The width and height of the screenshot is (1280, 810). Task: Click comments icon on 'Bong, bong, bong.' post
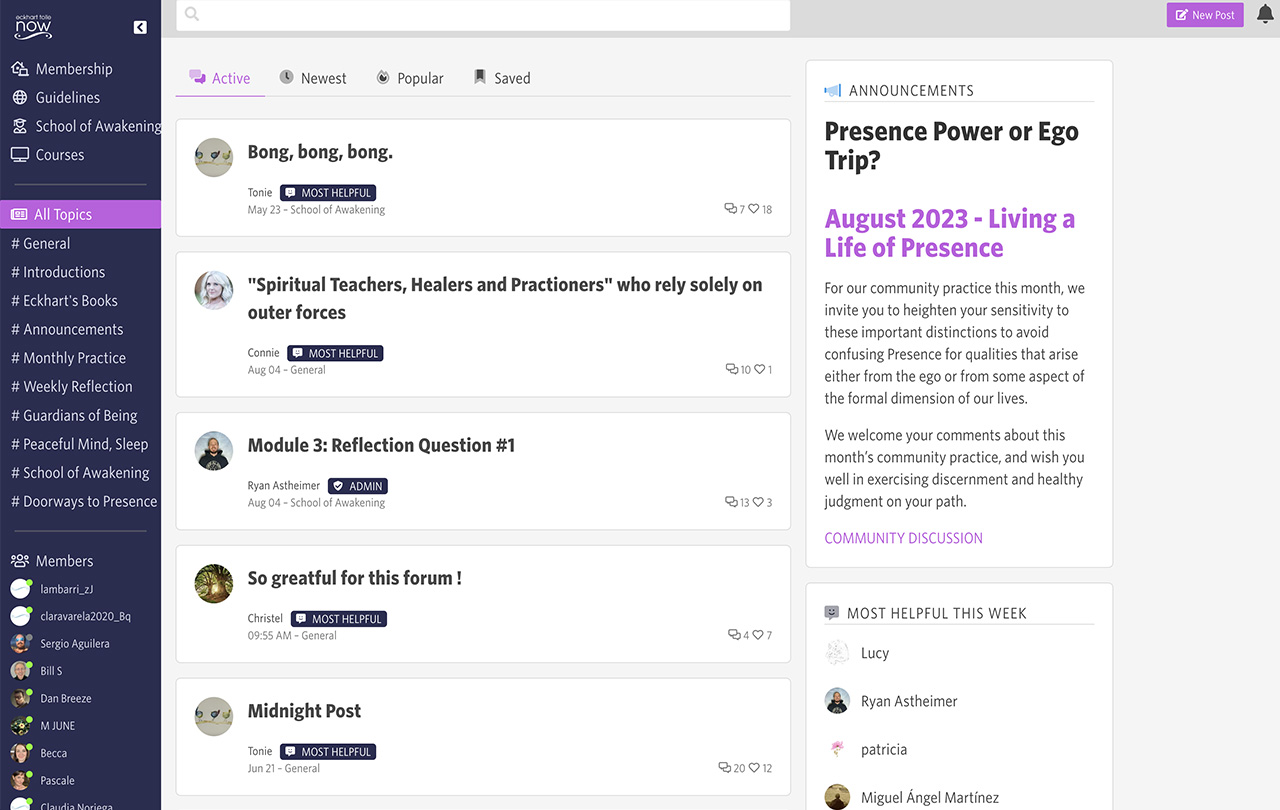(x=730, y=209)
